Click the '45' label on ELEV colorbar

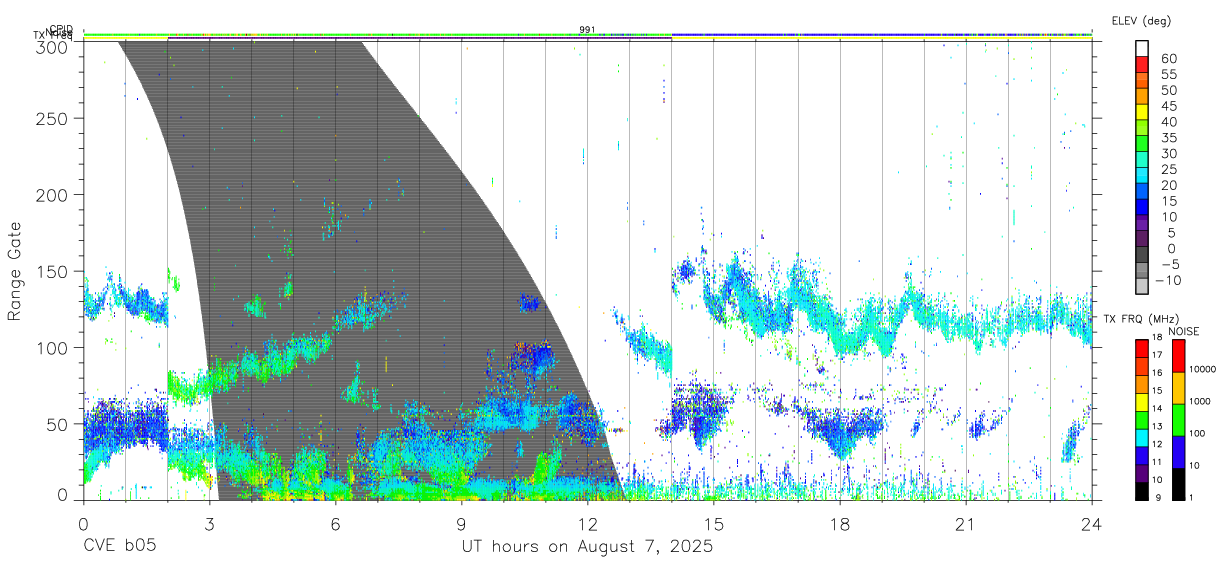pyautogui.click(x=1168, y=106)
